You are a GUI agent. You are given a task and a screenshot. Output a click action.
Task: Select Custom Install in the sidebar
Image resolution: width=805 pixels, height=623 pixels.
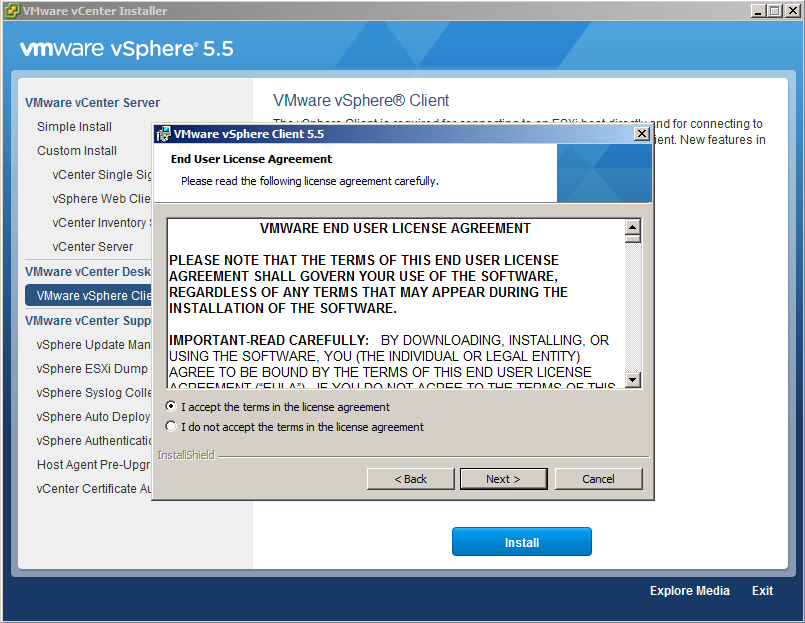tap(77, 151)
